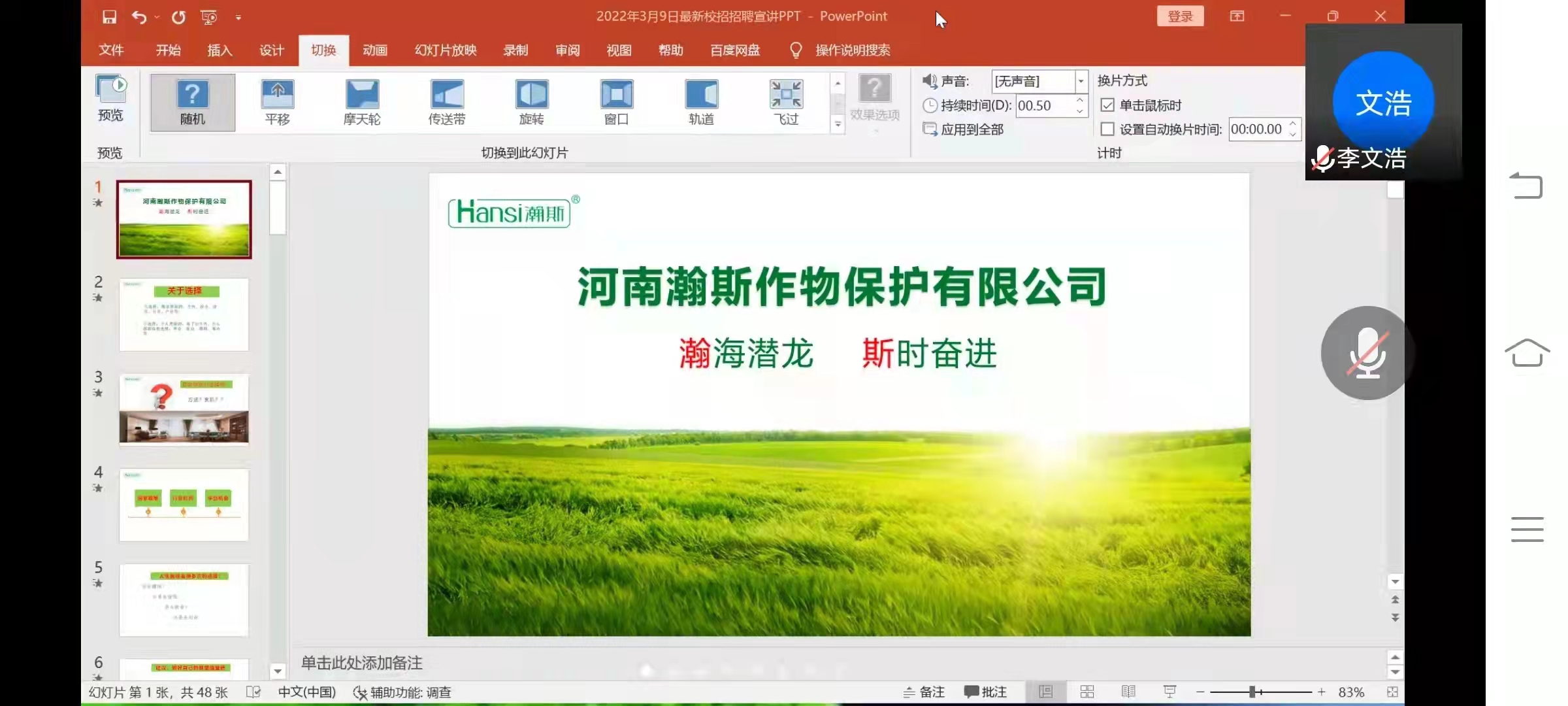Open the Sound (声音) dropdown
Viewport: 1568px width, 706px height.
click(x=1081, y=81)
